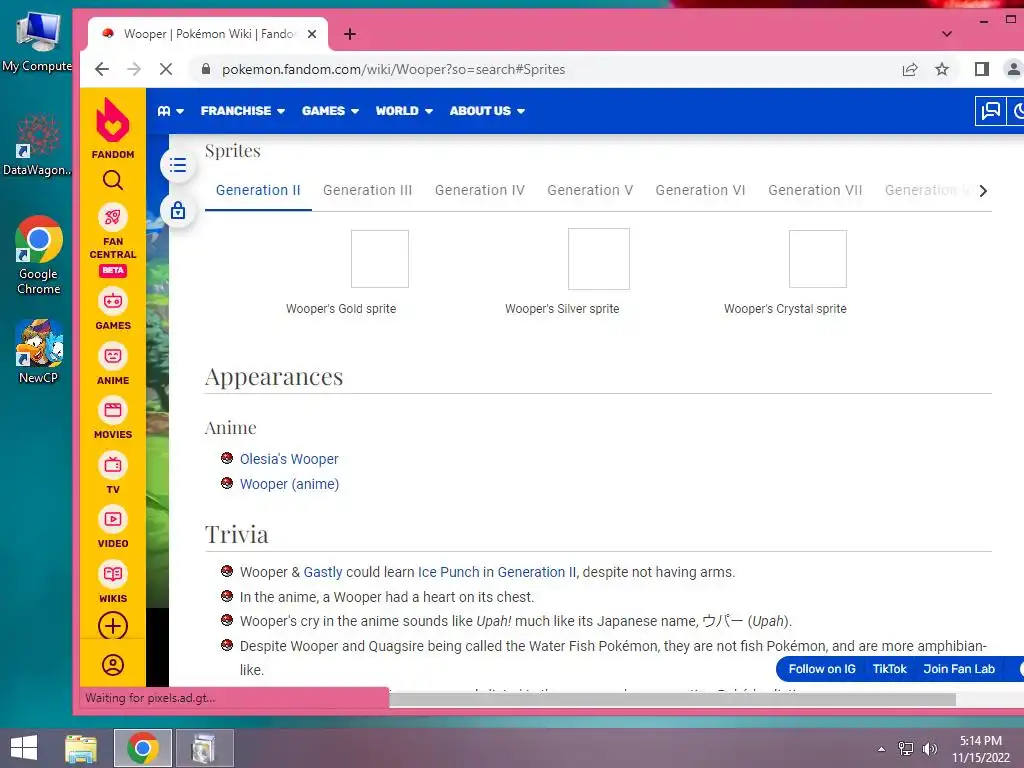The height and width of the screenshot is (768, 1024).
Task: Show more generation tabs with right chevron
Action: tap(983, 191)
